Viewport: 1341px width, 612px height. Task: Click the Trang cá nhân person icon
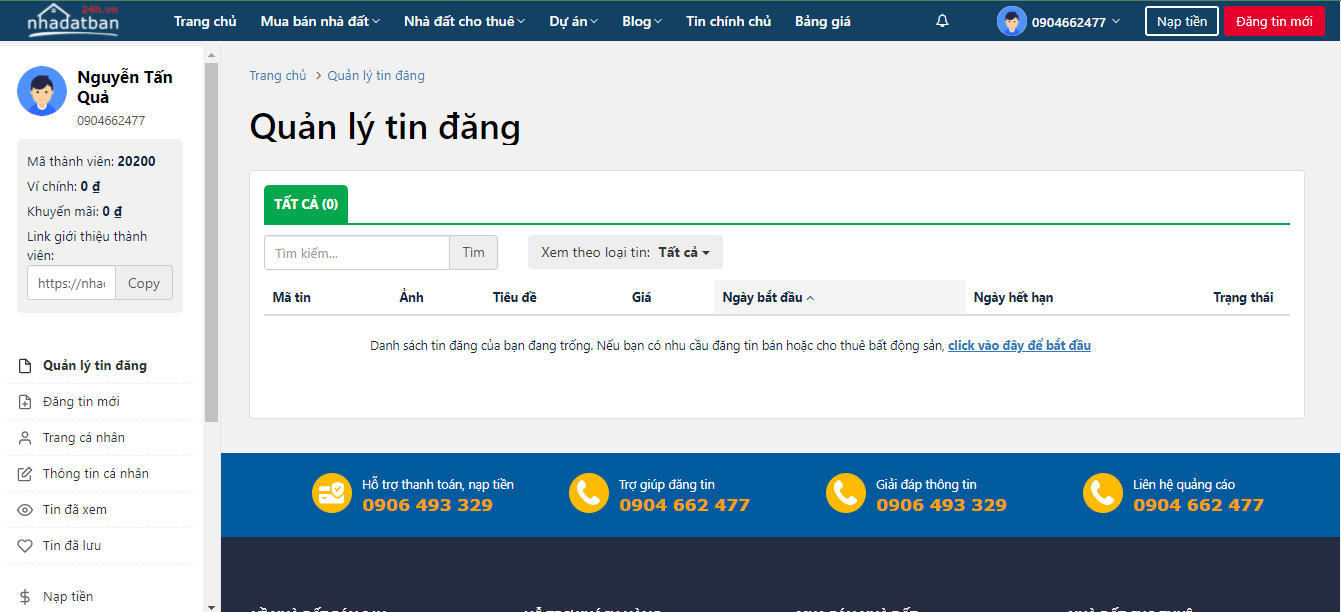pyautogui.click(x=26, y=438)
